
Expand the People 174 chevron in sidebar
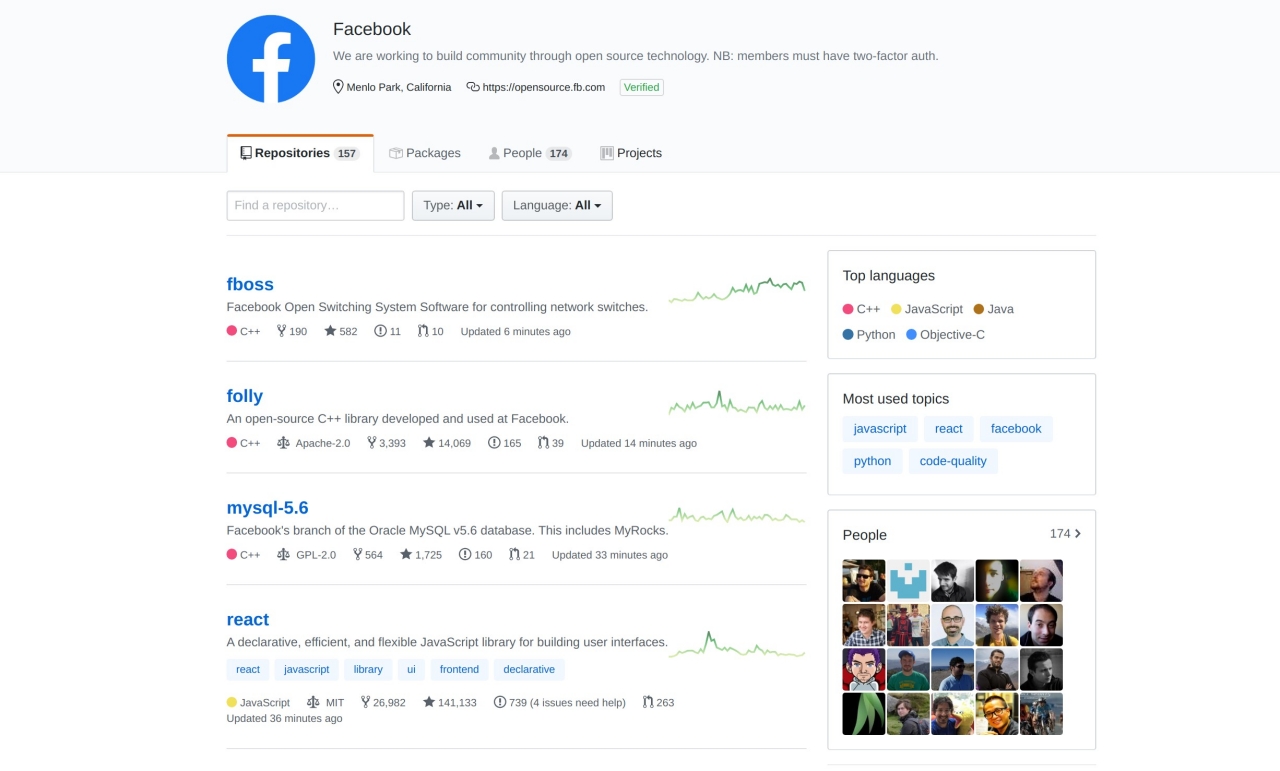click(1077, 534)
